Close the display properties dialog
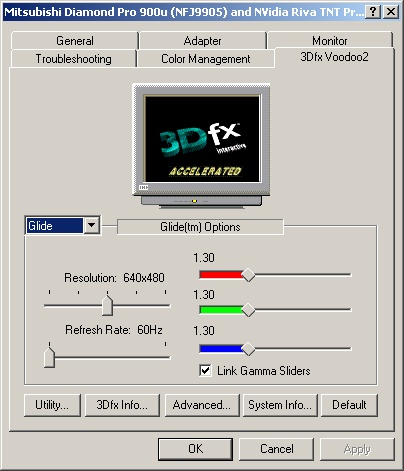 pyautogui.click(x=390, y=12)
